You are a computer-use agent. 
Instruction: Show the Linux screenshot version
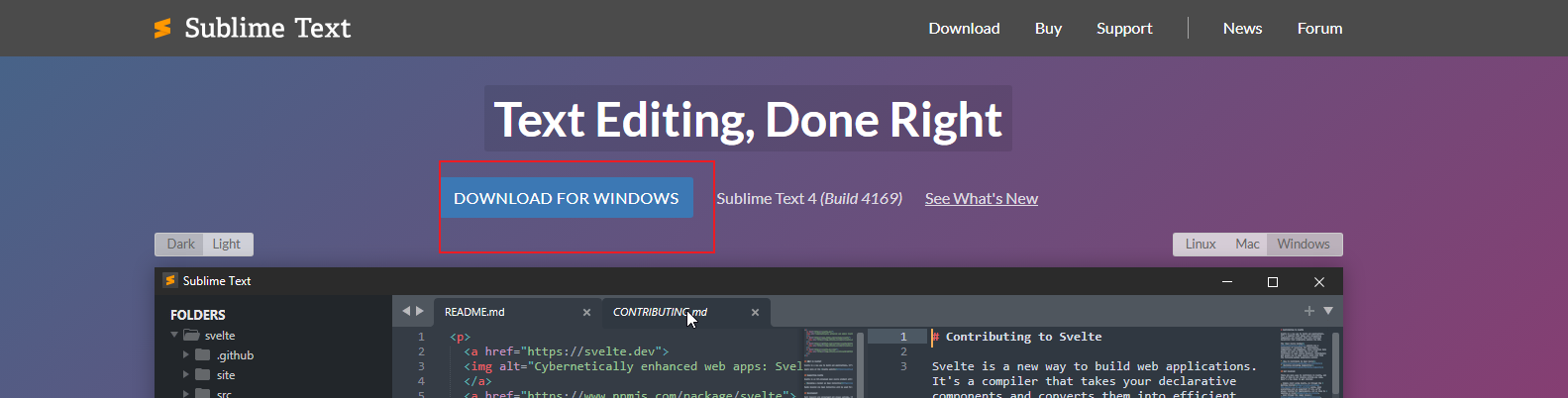[1201, 244]
